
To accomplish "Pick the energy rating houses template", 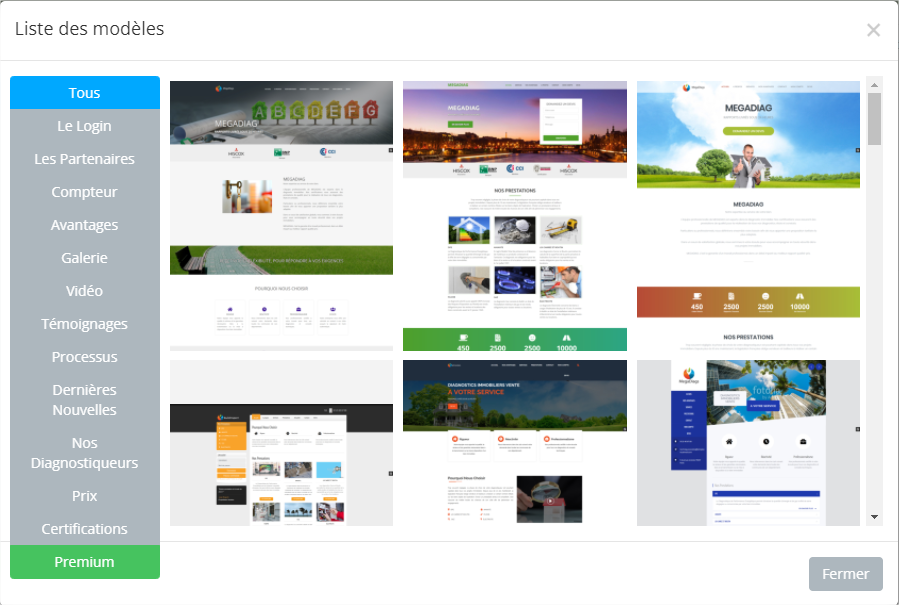I will (x=282, y=216).
